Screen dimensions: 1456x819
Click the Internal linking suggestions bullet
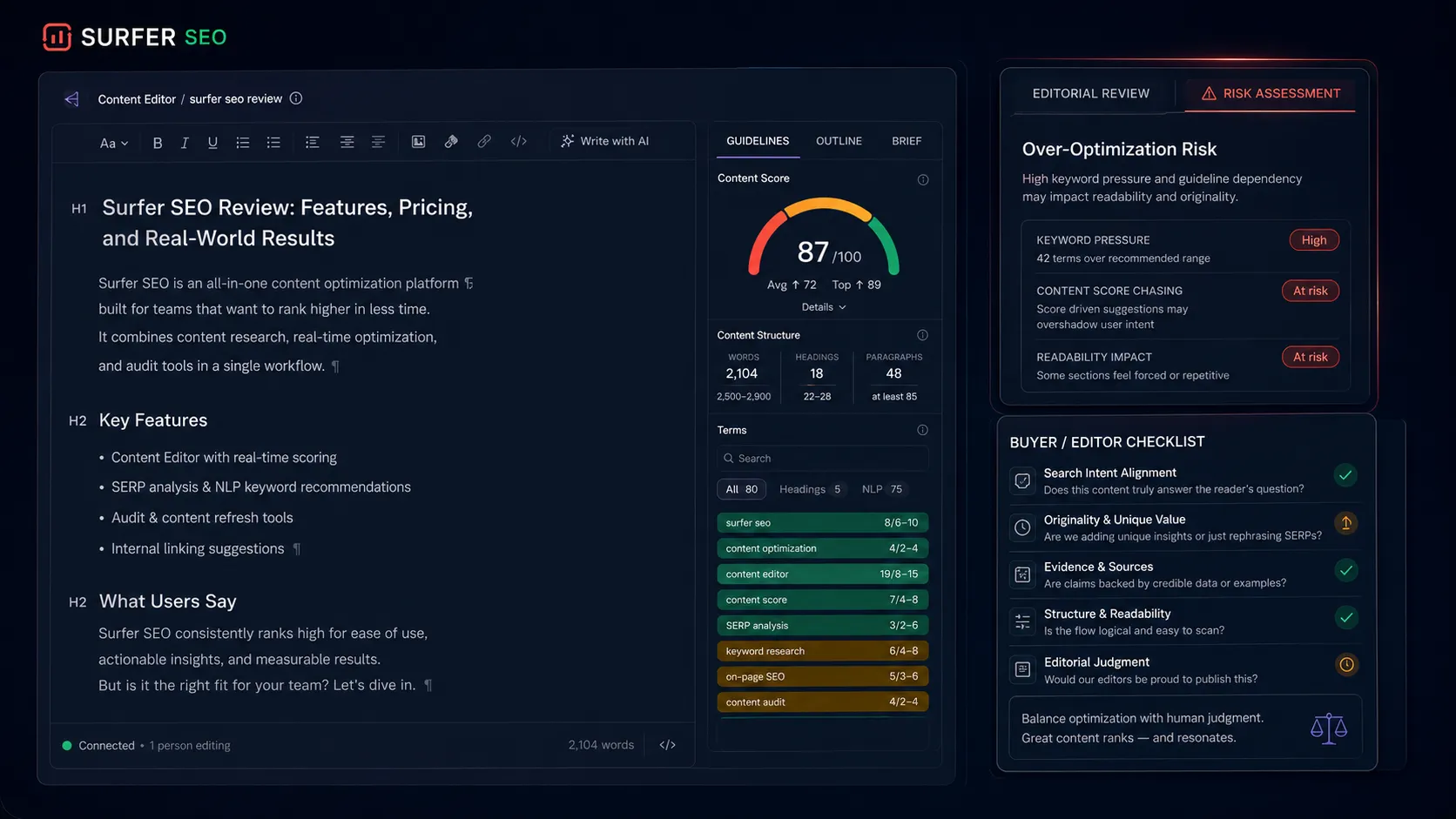[x=198, y=548]
